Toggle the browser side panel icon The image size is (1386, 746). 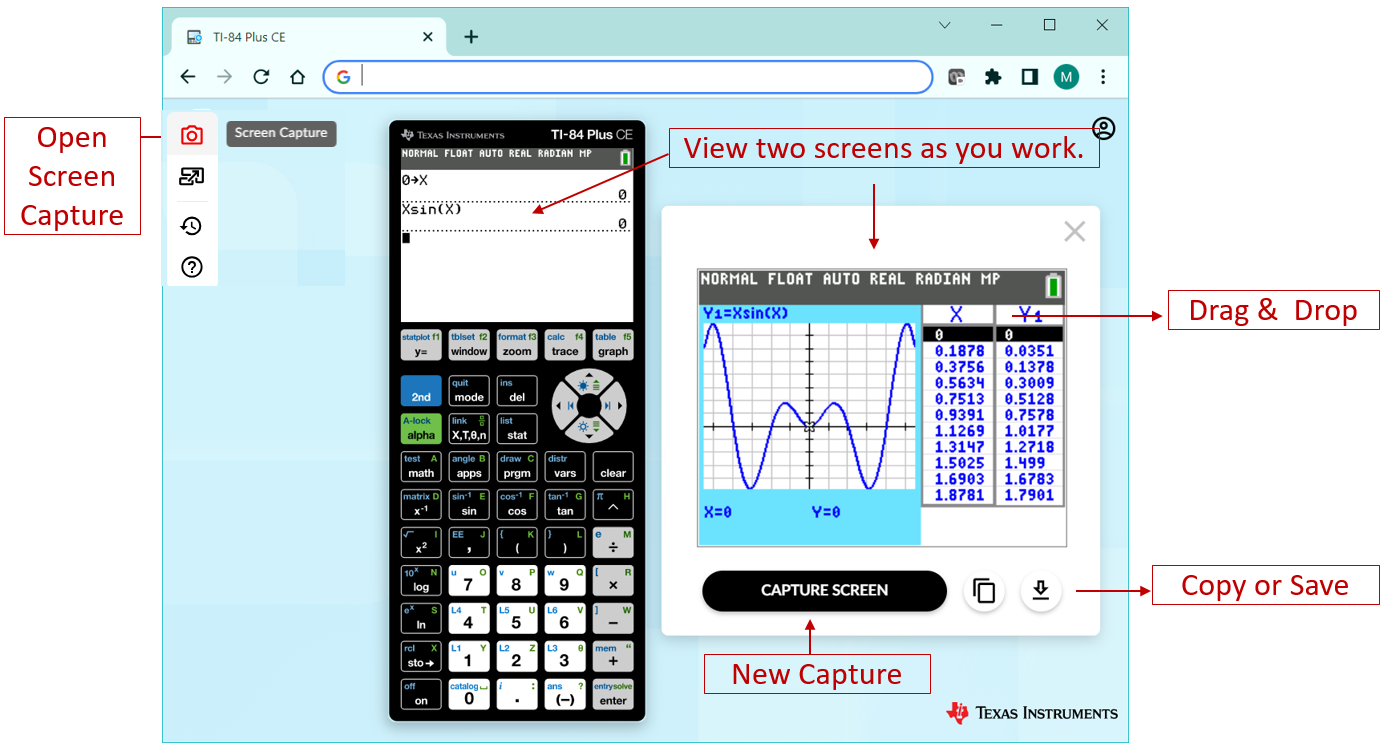[x=1029, y=77]
